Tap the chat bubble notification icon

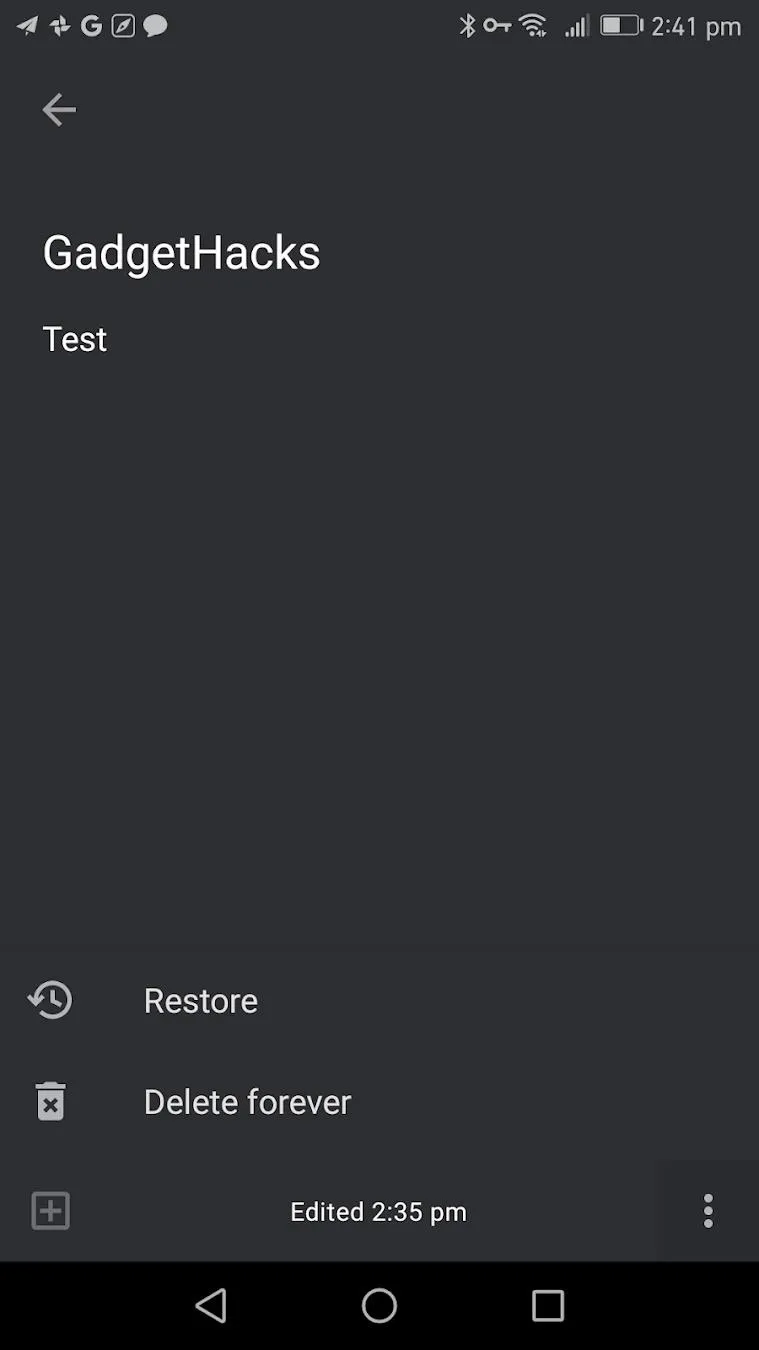(155, 26)
